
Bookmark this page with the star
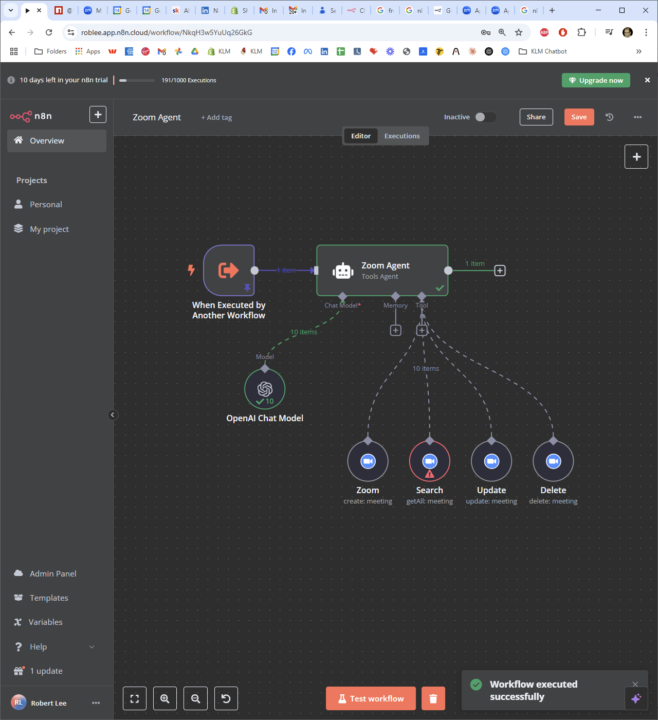[x=519, y=32]
